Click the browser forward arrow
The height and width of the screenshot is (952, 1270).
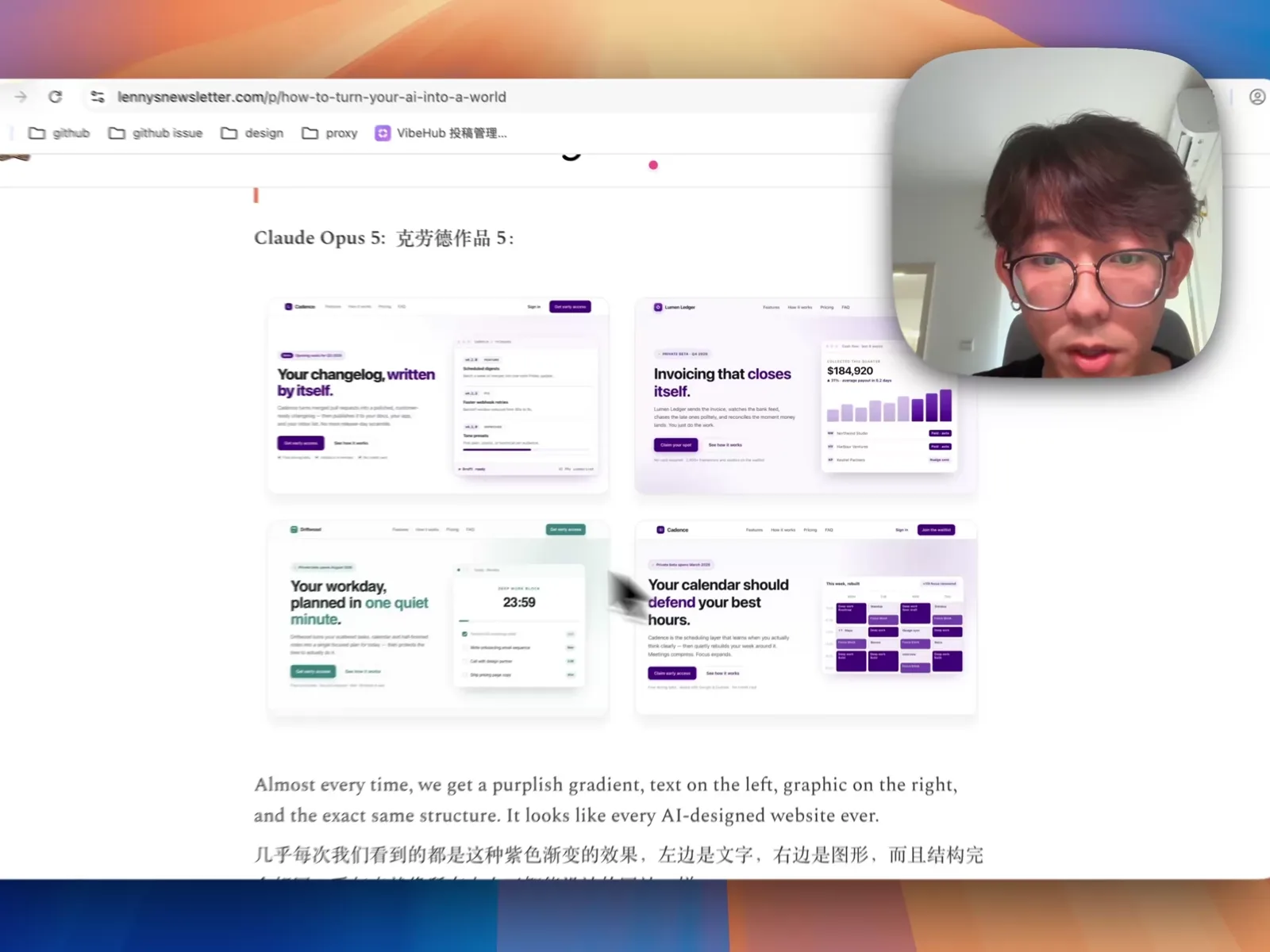pos(21,97)
